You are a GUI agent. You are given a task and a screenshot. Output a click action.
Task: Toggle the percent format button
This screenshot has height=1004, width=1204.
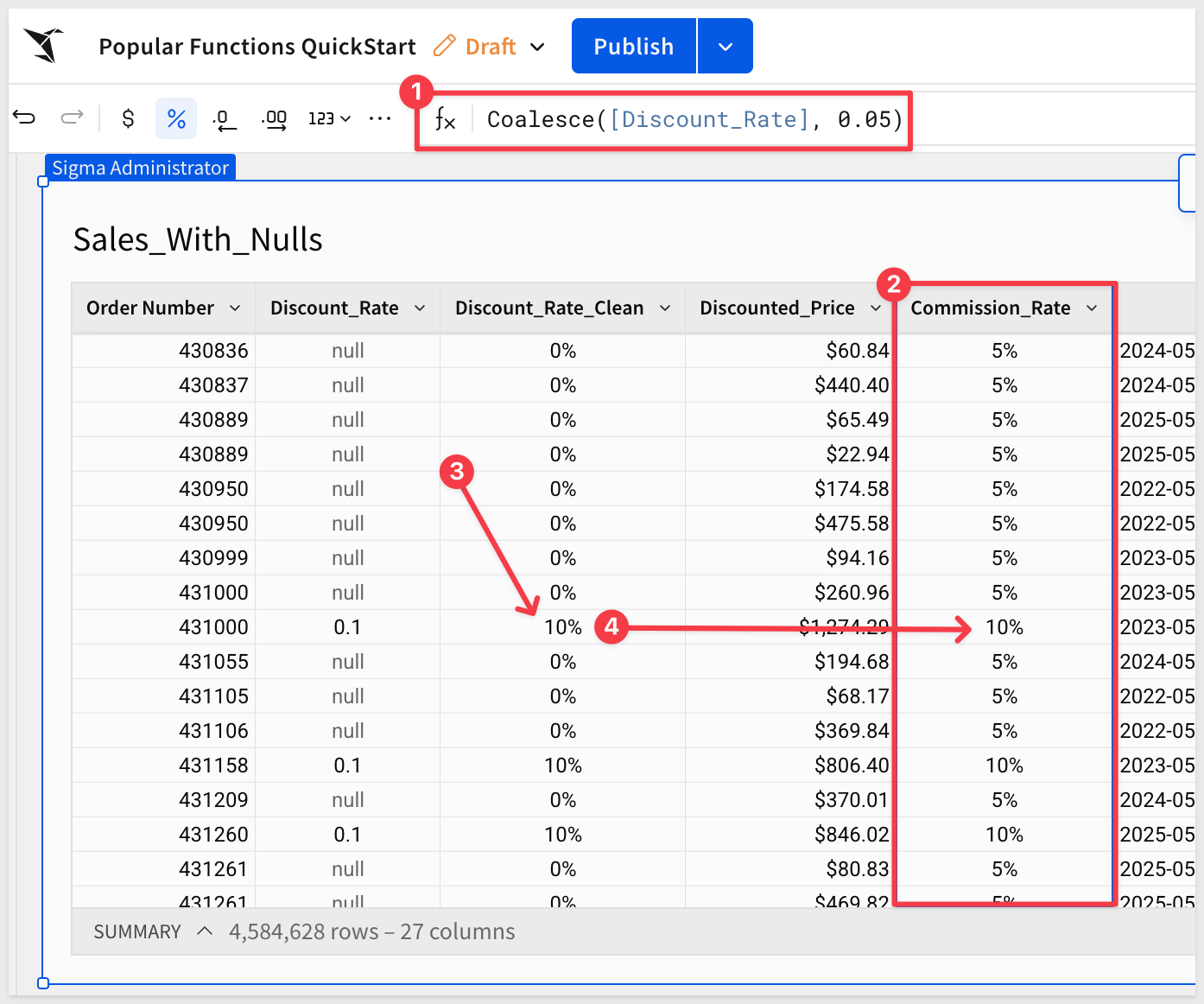[176, 118]
